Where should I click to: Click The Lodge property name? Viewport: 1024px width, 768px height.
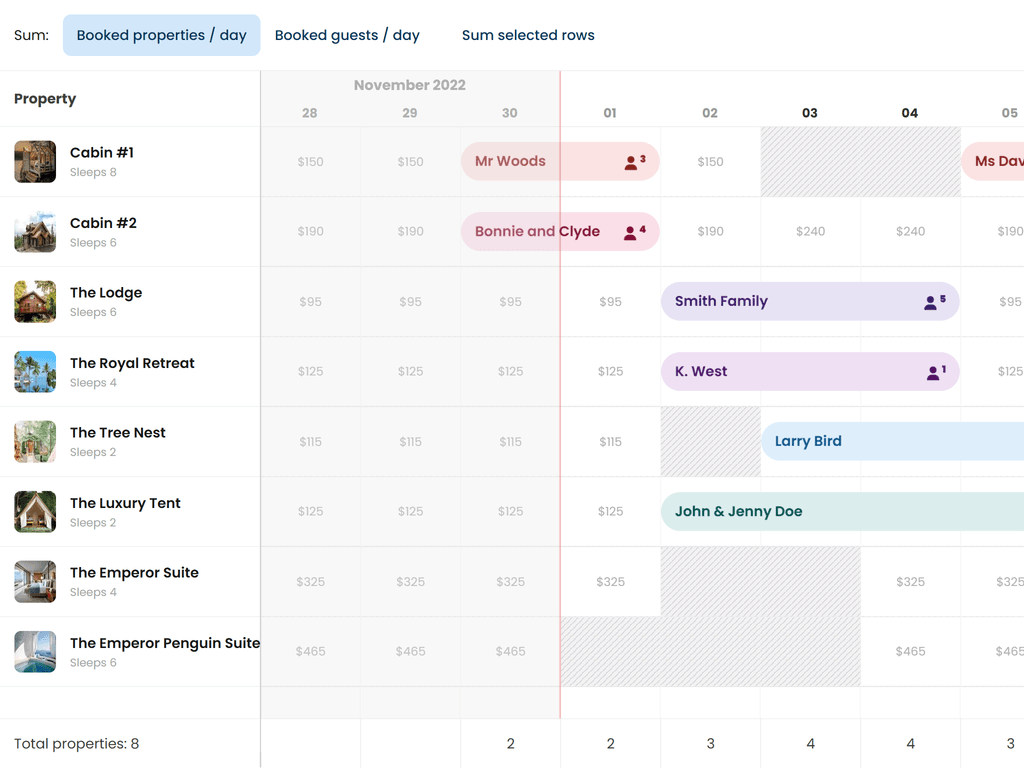(x=106, y=293)
